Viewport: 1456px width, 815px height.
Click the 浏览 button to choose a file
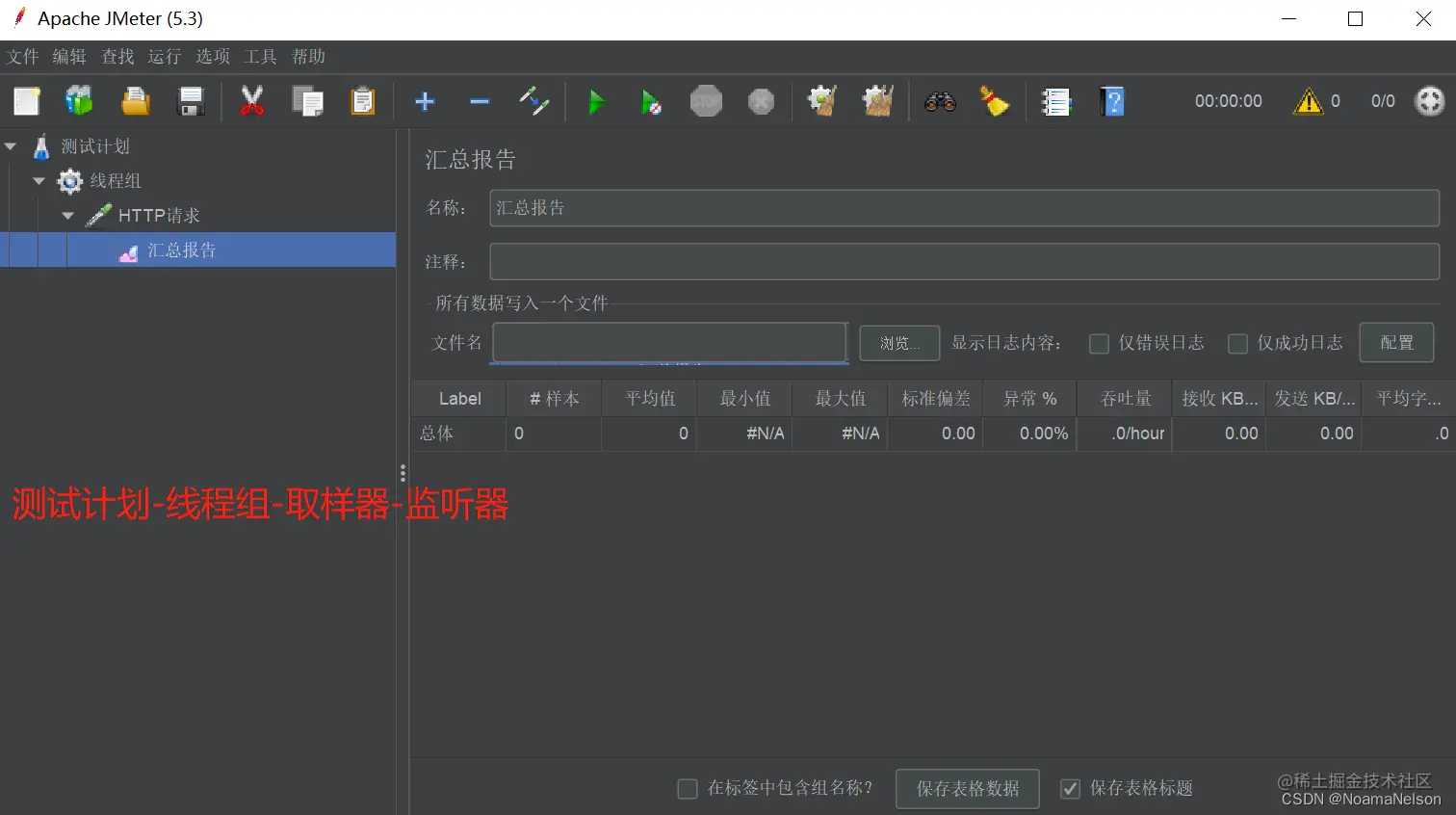click(898, 343)
